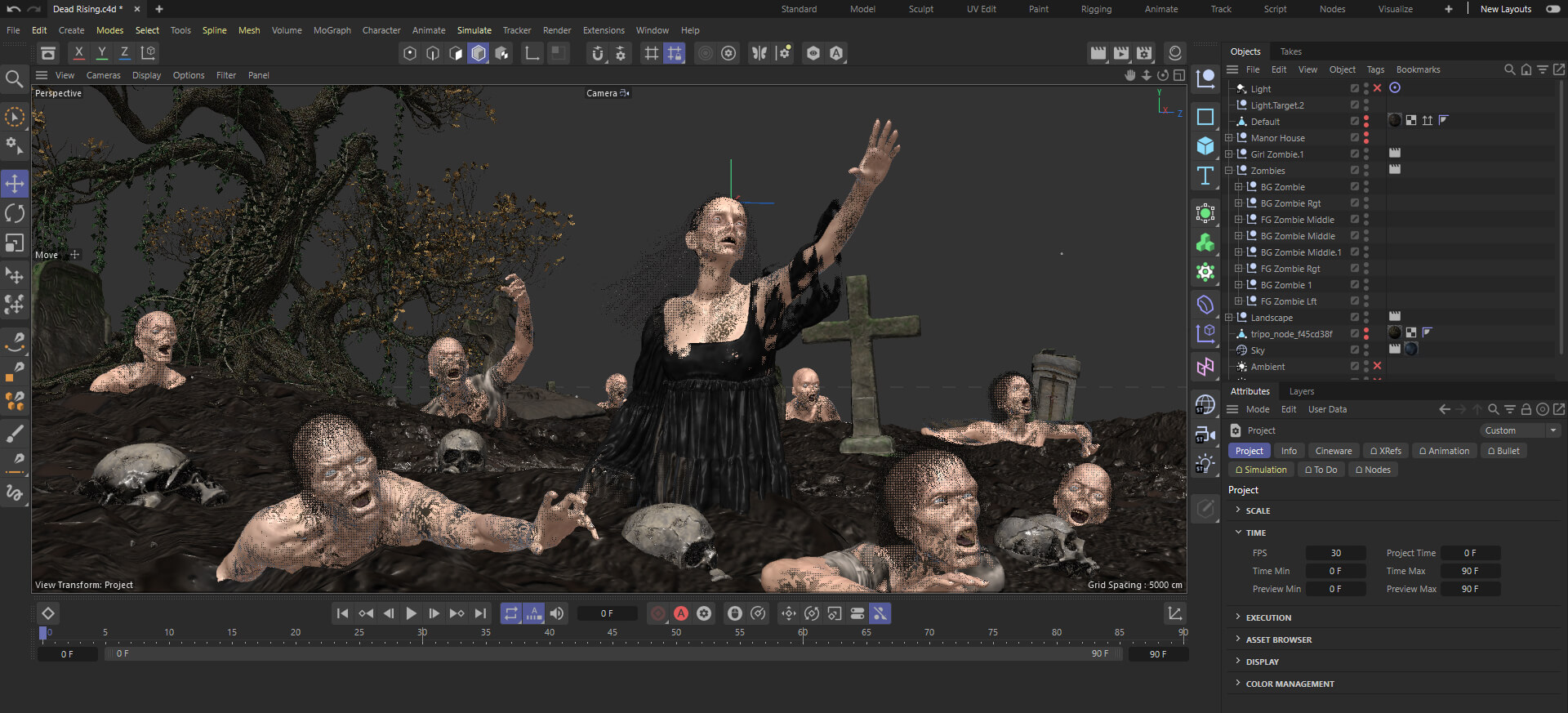Enable autokeying button
This screenshot has width=1568, height=713.
click(681, 613)
